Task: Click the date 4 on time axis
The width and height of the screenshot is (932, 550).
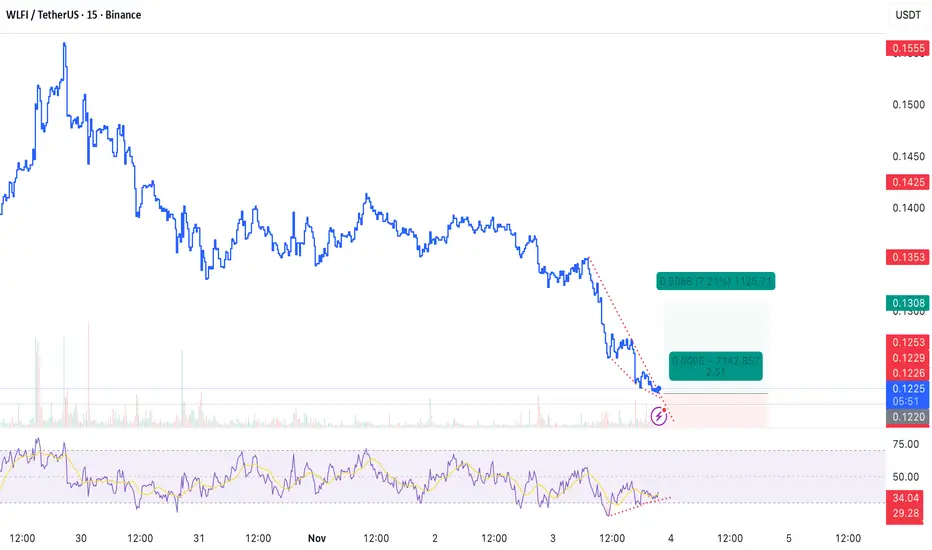Action: [x=670, y=538]
